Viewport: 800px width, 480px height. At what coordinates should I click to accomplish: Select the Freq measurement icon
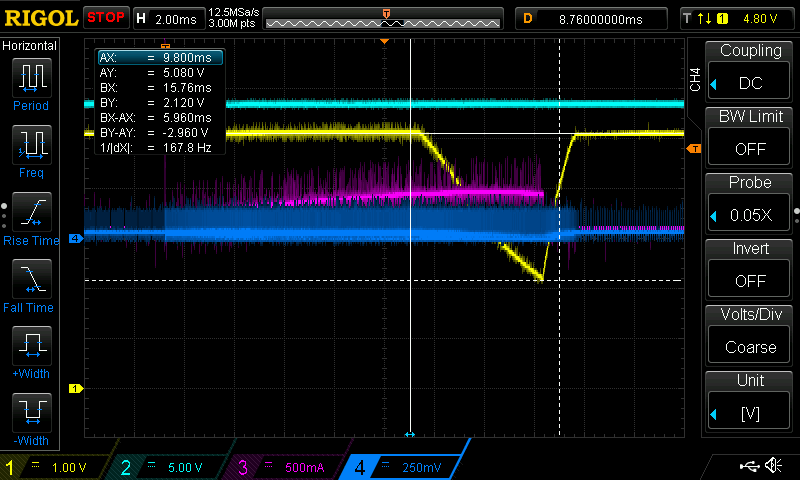pyautogui.click(x=32, y=144)
